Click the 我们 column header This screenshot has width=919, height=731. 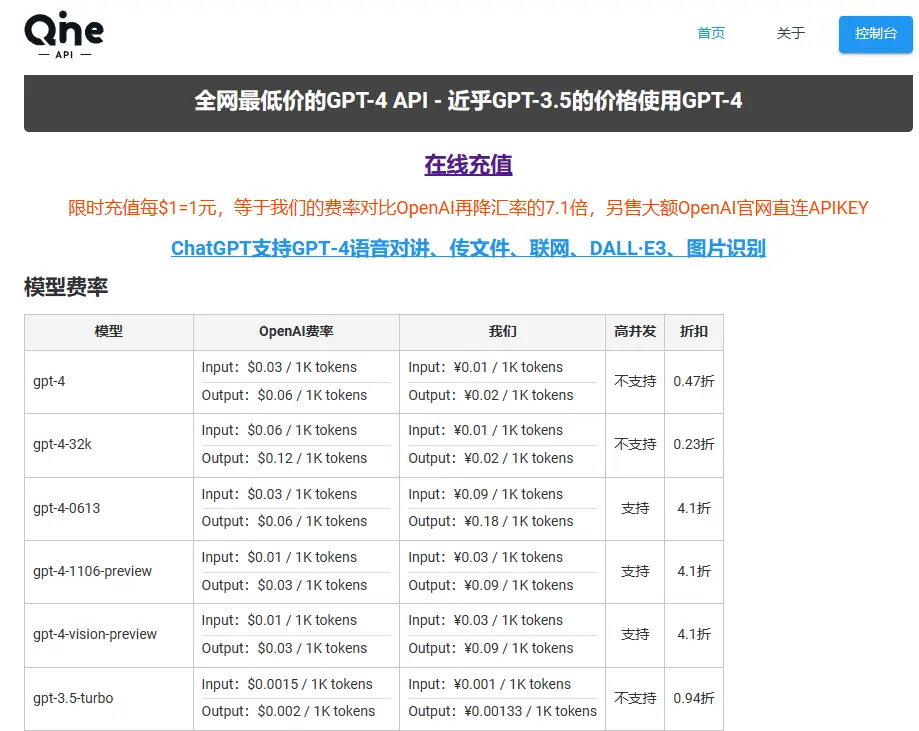(500, 332)
